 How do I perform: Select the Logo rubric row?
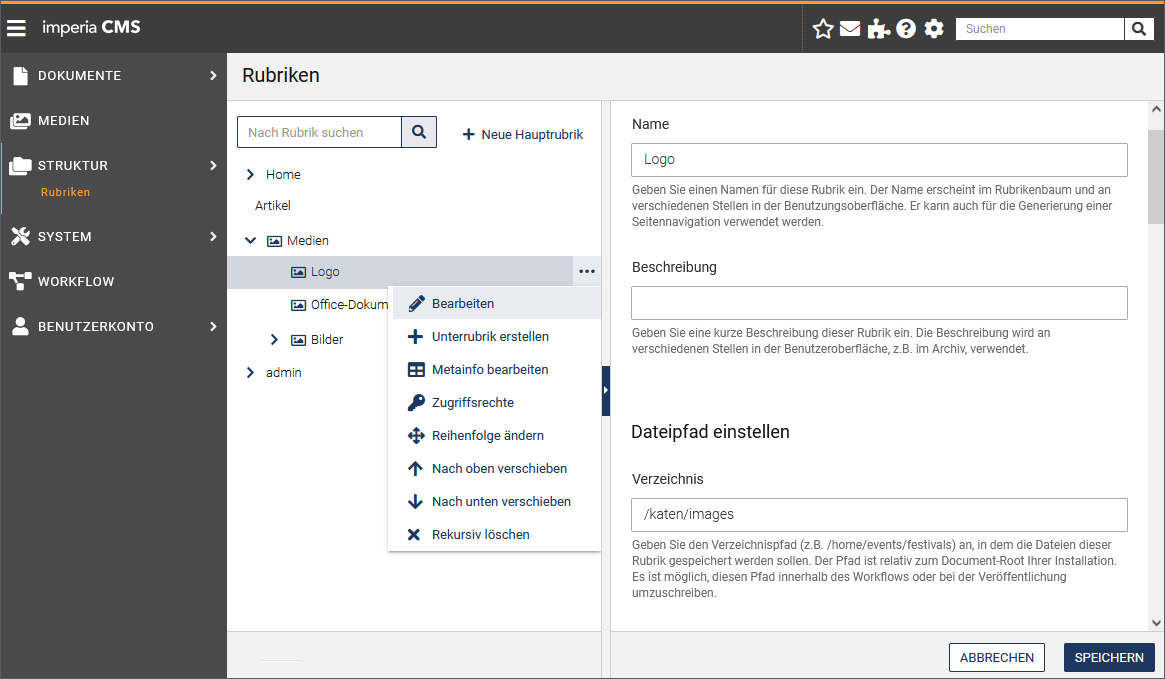pyautogui.click(x=400, y=272)
